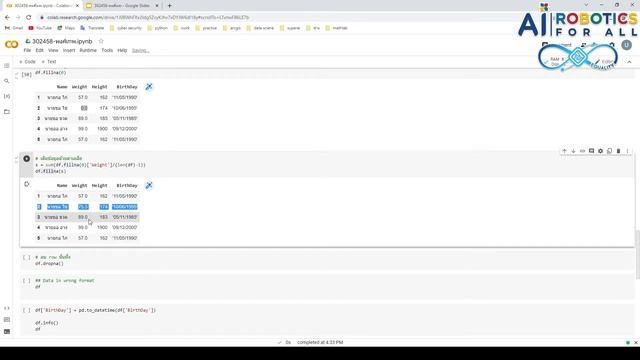Run the pd.to_datetime cell bracket
The height and width of the screenshot is (360, 640).
[27, 311]
